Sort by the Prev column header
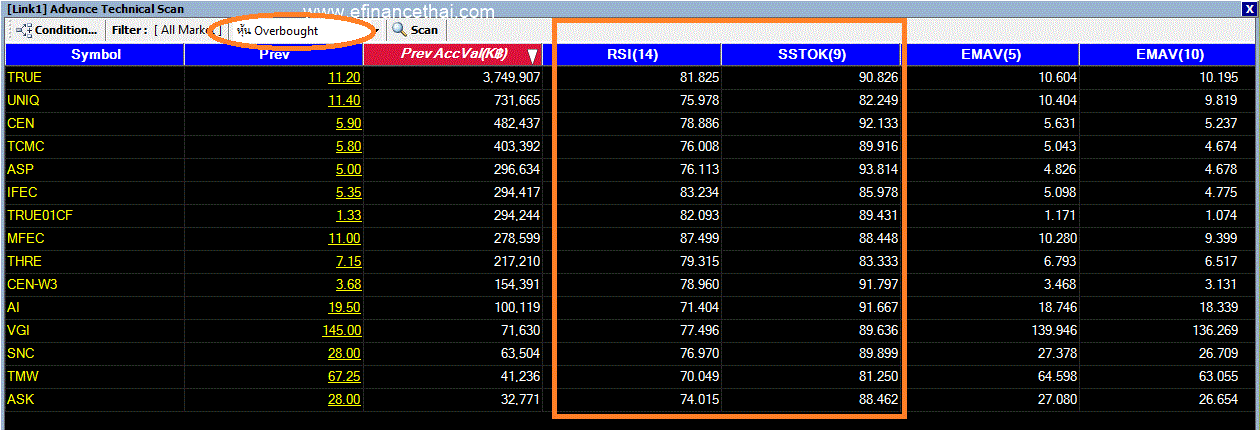The image size is (1260, 430). coord(274,54)
